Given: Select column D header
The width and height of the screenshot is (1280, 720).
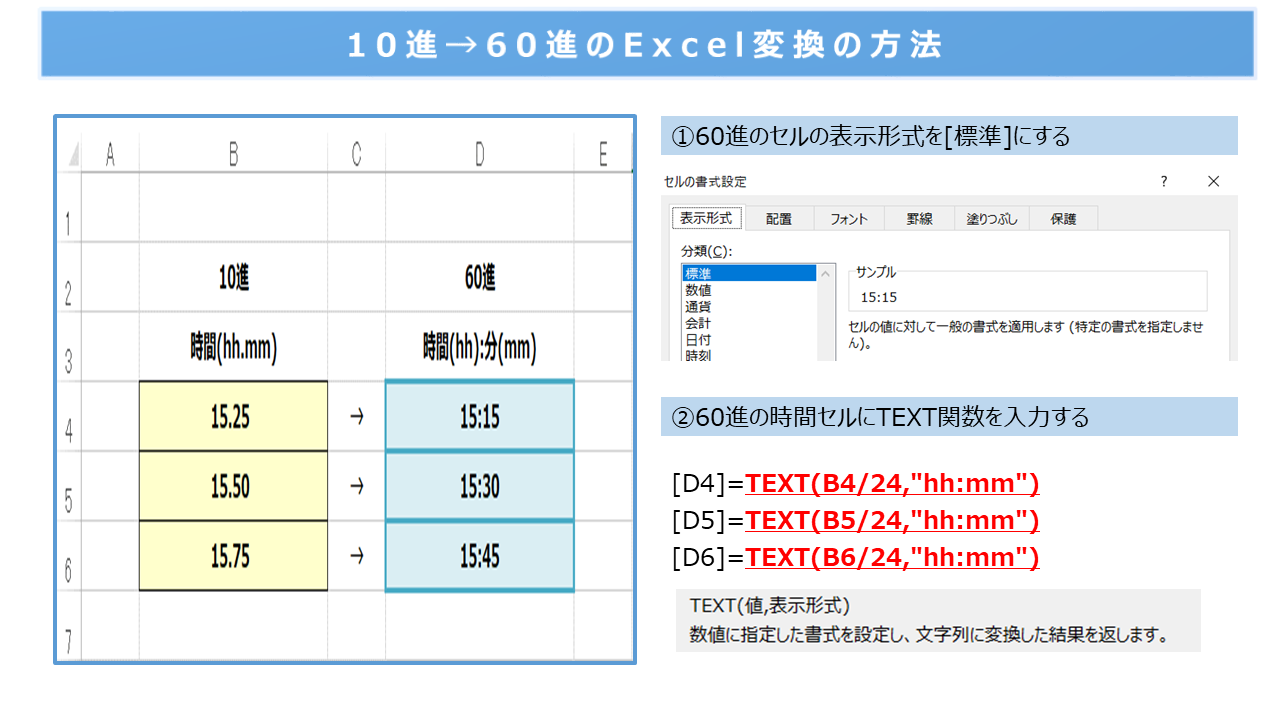Looking at the screenshot, I should pos(480,153).
